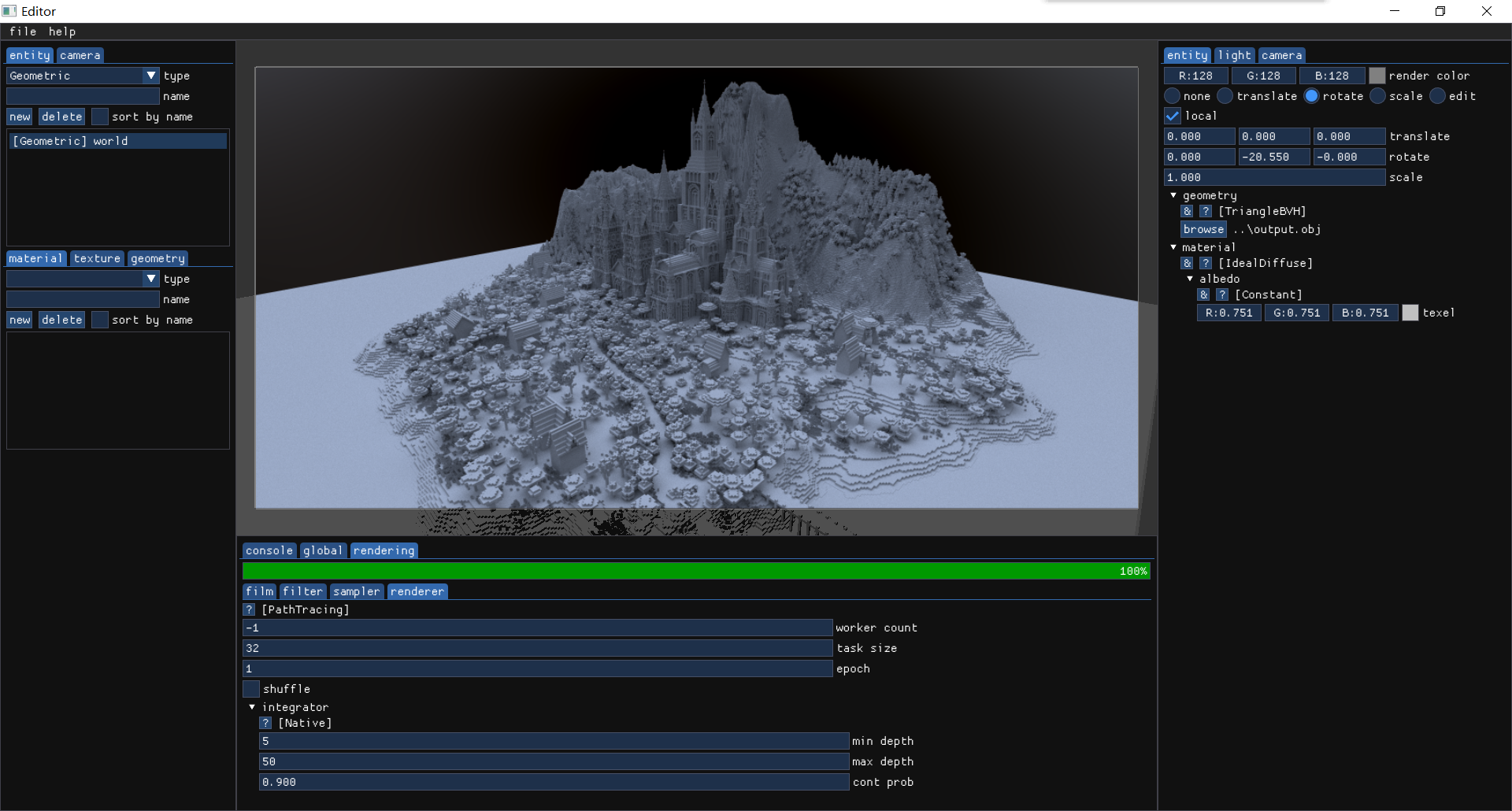This screenshot has height=811, width=1512.
Task: Click the 'worker count' input field
Action: (538, 628)
